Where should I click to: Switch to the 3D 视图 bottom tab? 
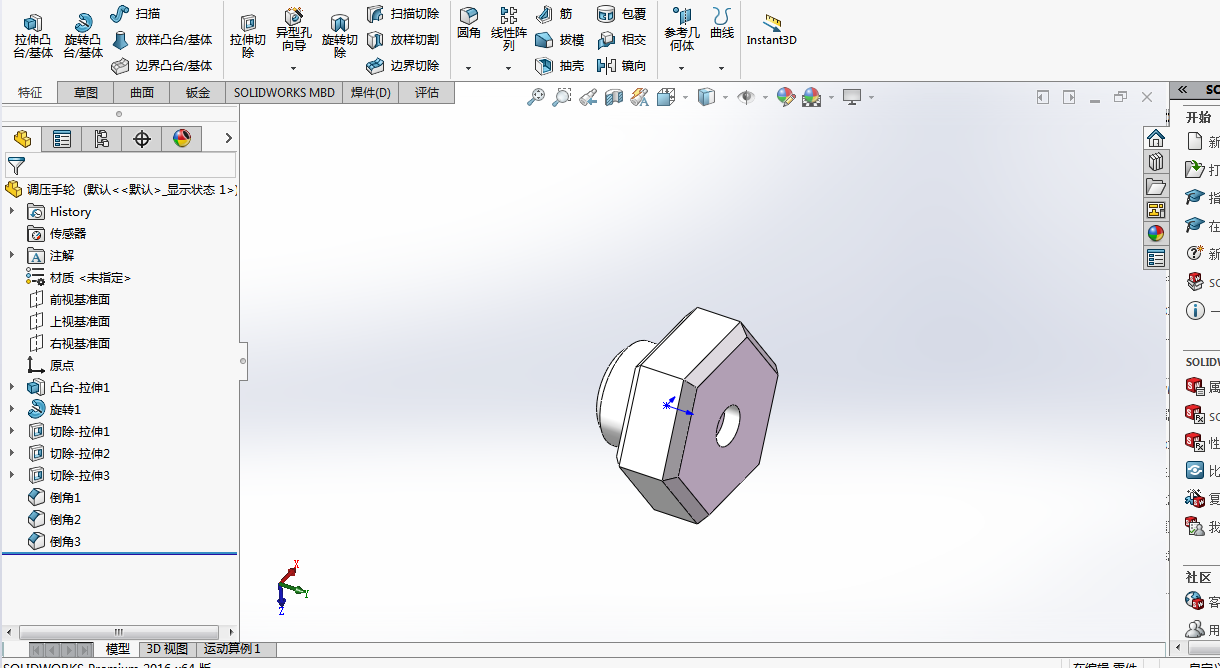pos(166,649)
